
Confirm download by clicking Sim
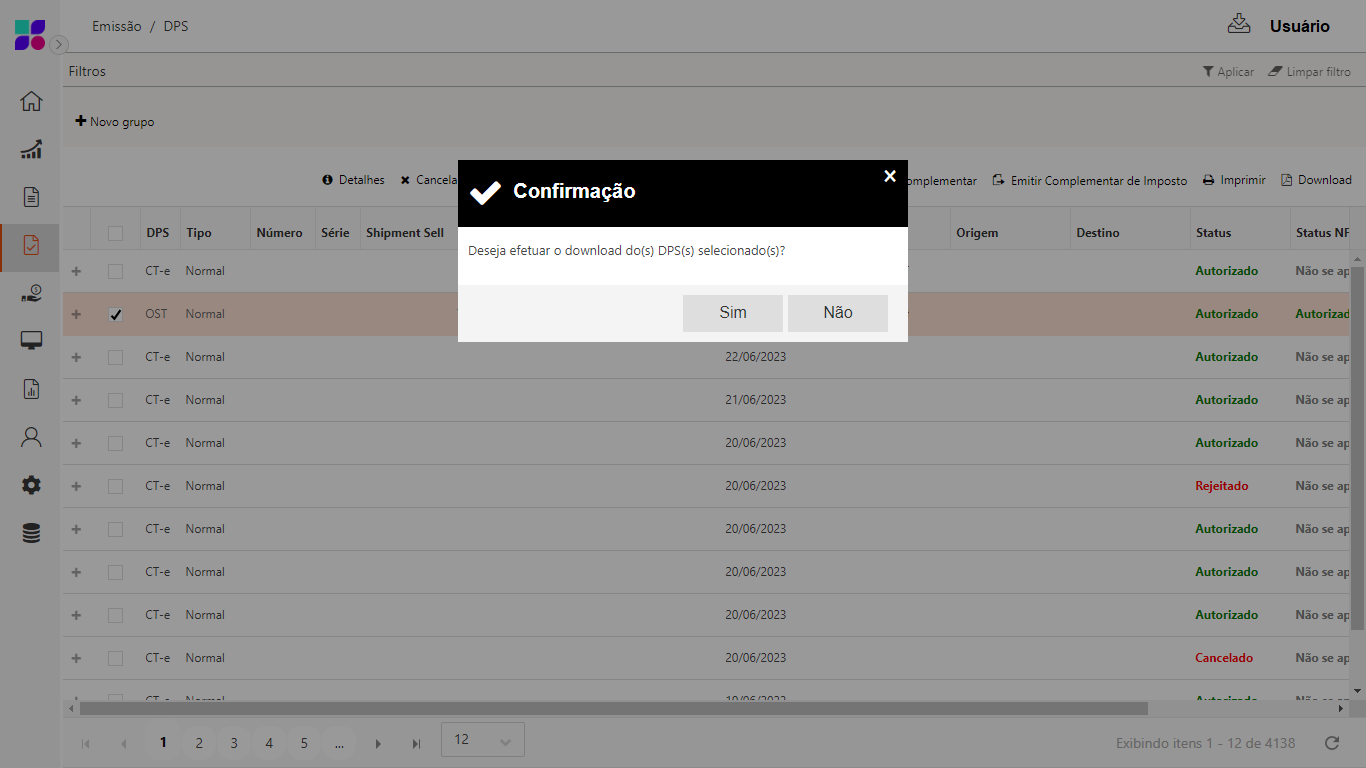tap(732, 313)
